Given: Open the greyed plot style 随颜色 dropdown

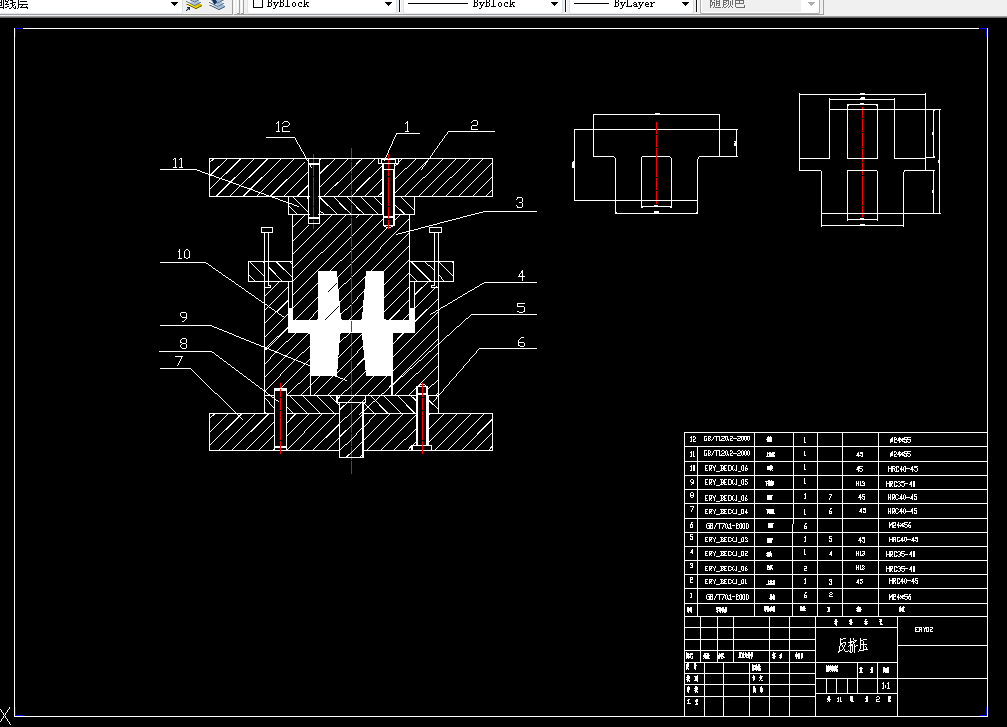Looking at the screenshot, I should tap(811, 4).
